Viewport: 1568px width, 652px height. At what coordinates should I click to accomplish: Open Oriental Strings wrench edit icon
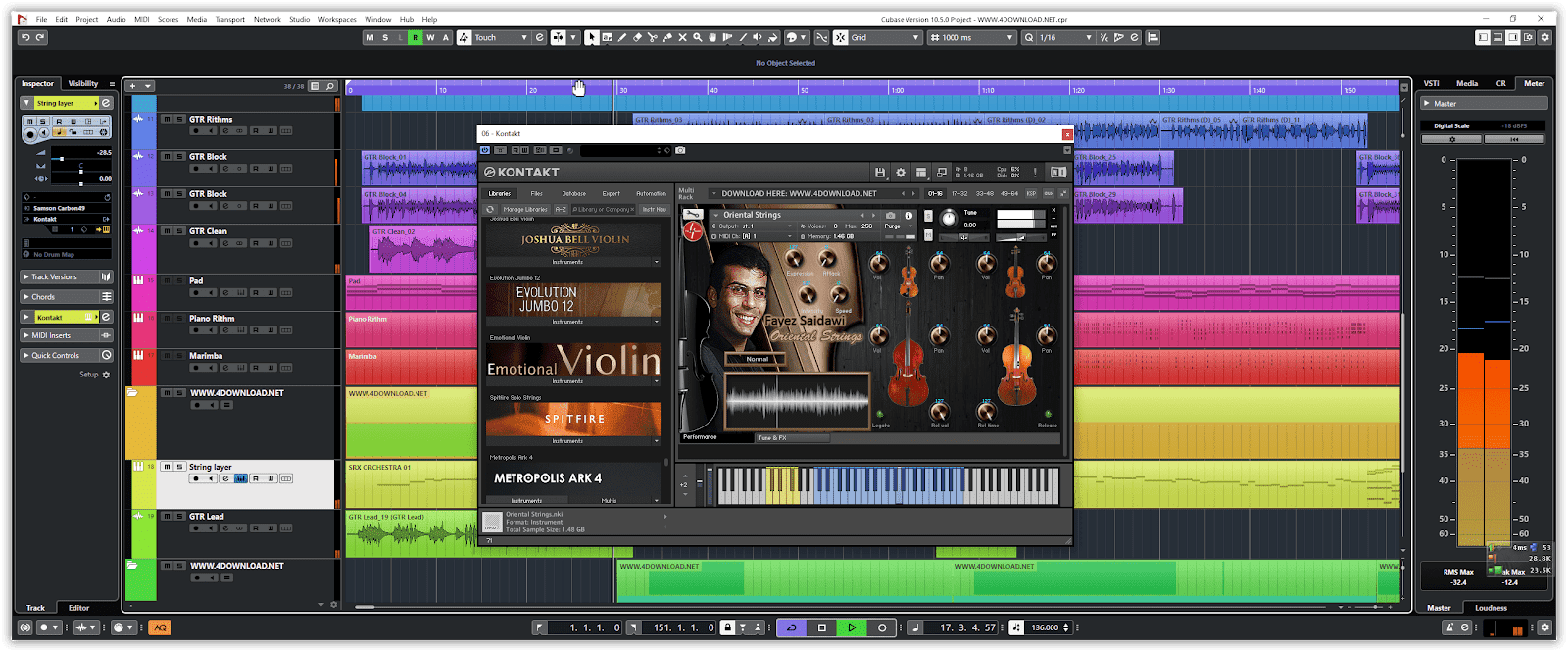[693, 215]
